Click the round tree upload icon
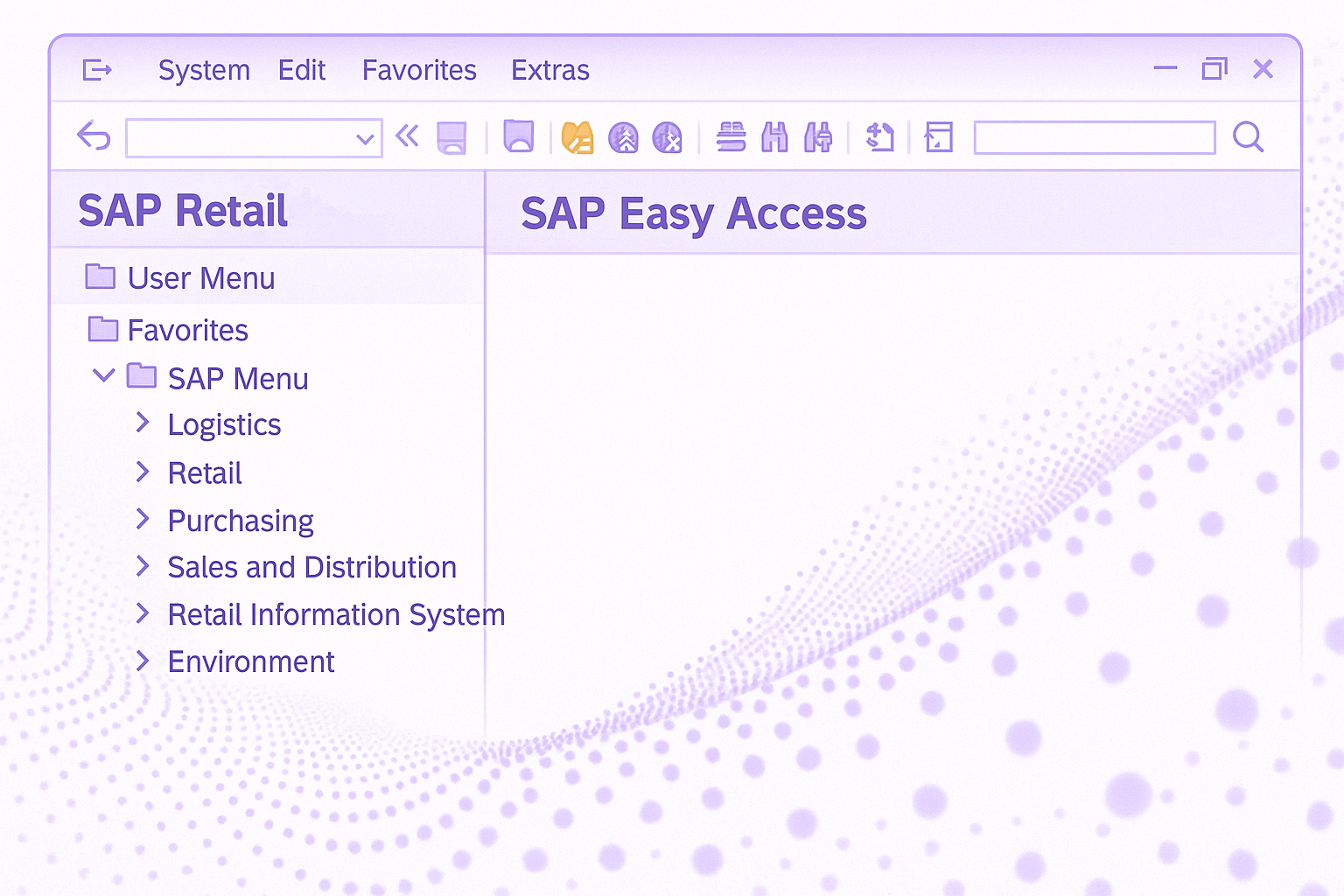1344x896 pixels. pyautogui.click(x=623, y=137)
